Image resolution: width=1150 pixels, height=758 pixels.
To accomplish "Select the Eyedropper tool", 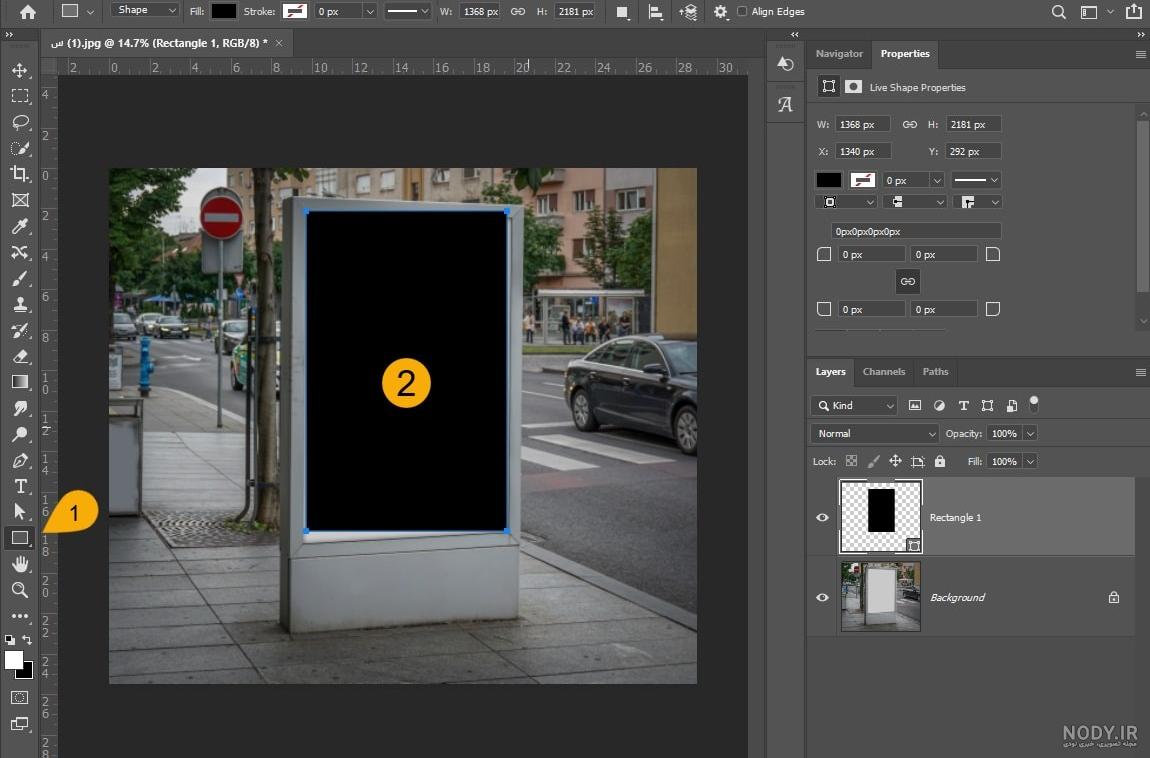I will (20, 226).
